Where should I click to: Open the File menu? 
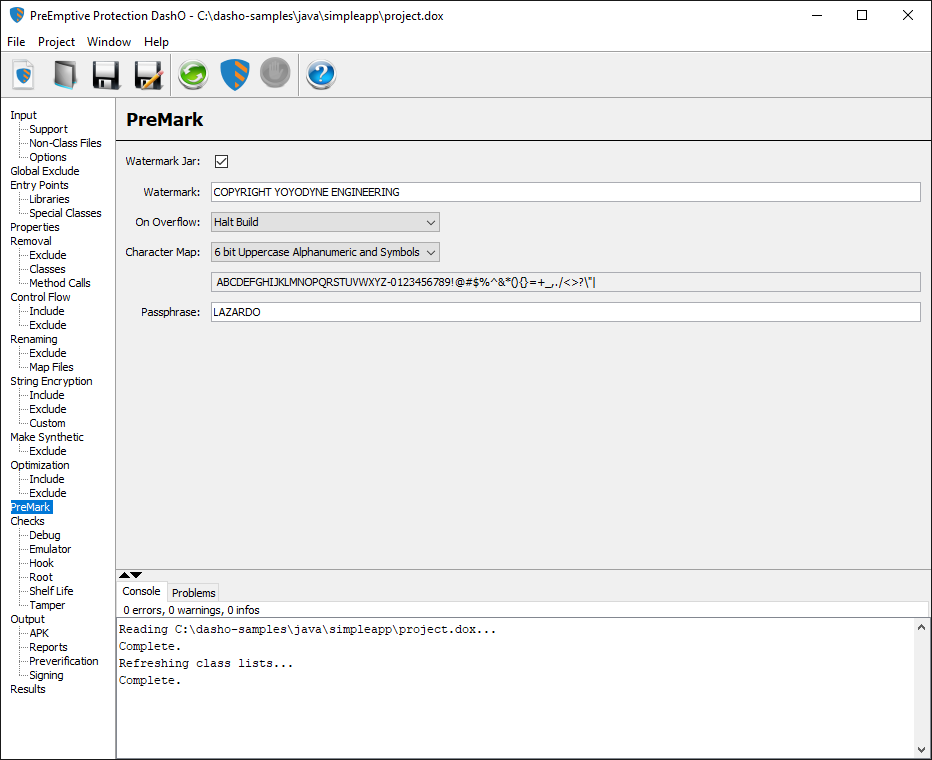click(x=16, y=42)
